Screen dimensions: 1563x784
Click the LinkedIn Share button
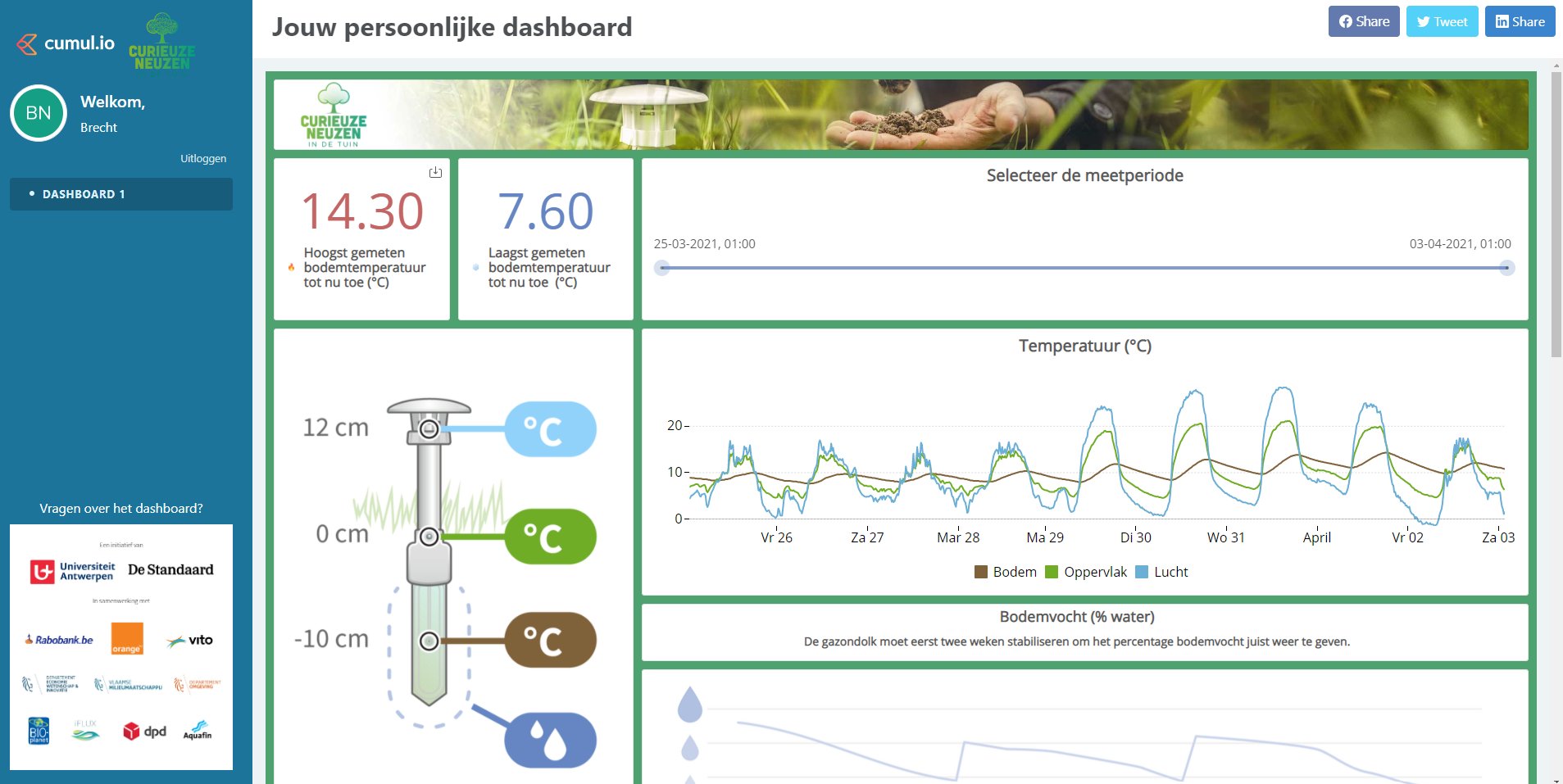1520,21
